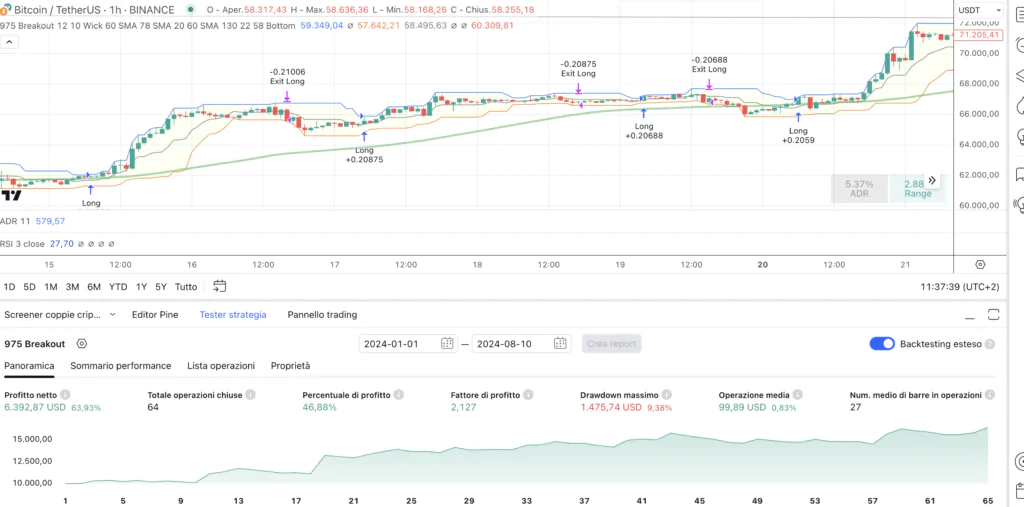Image resolution: width=1024 pixels, height=507 pixels.
Task: Click help icon beside Backtesting esteso
Action: pyautogui.click(x=990, y=344)
